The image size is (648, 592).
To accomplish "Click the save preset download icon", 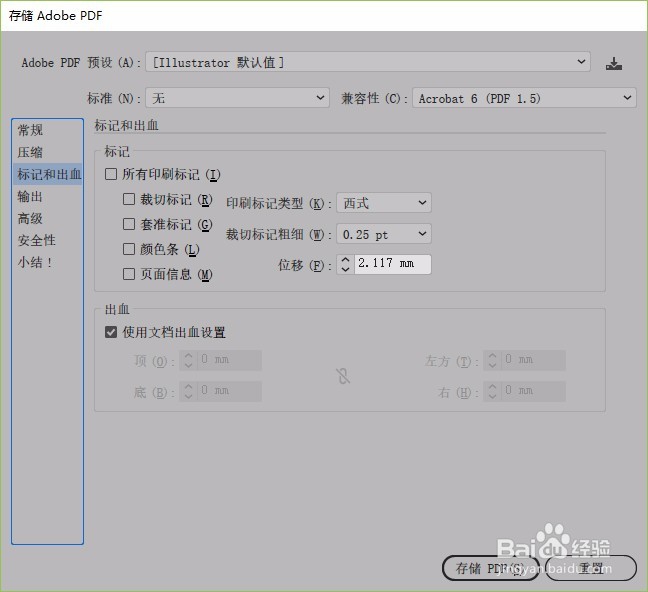I will click(614, 63).
